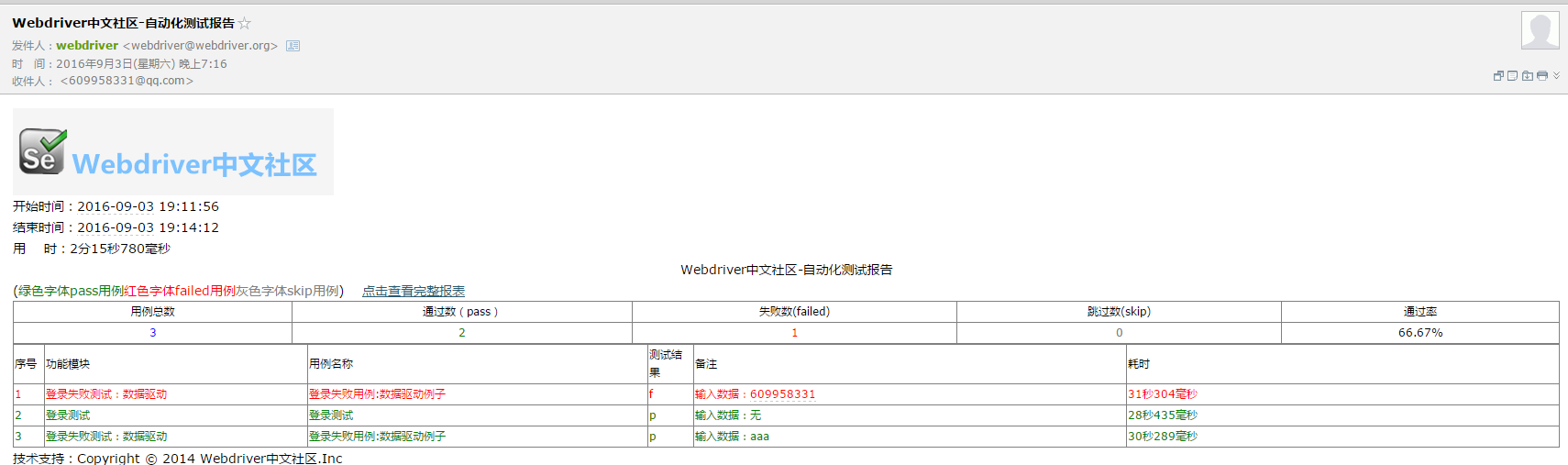Click remark 输入数据：609958331
This screenshot has width=1568, height=465.
pos(755,394)
